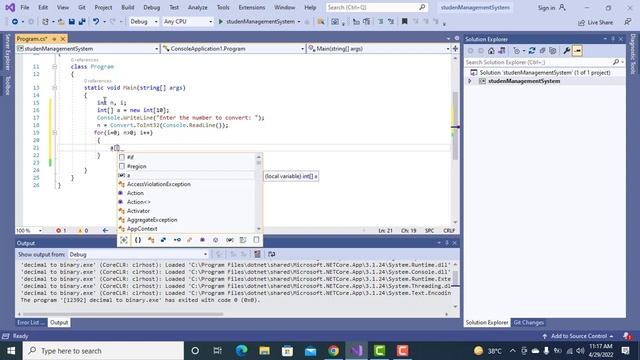The image size is (640, 360).
Task: Navigate backward using toolbar circle arrow
Action: pyautogui.click(x=15, y=22)
